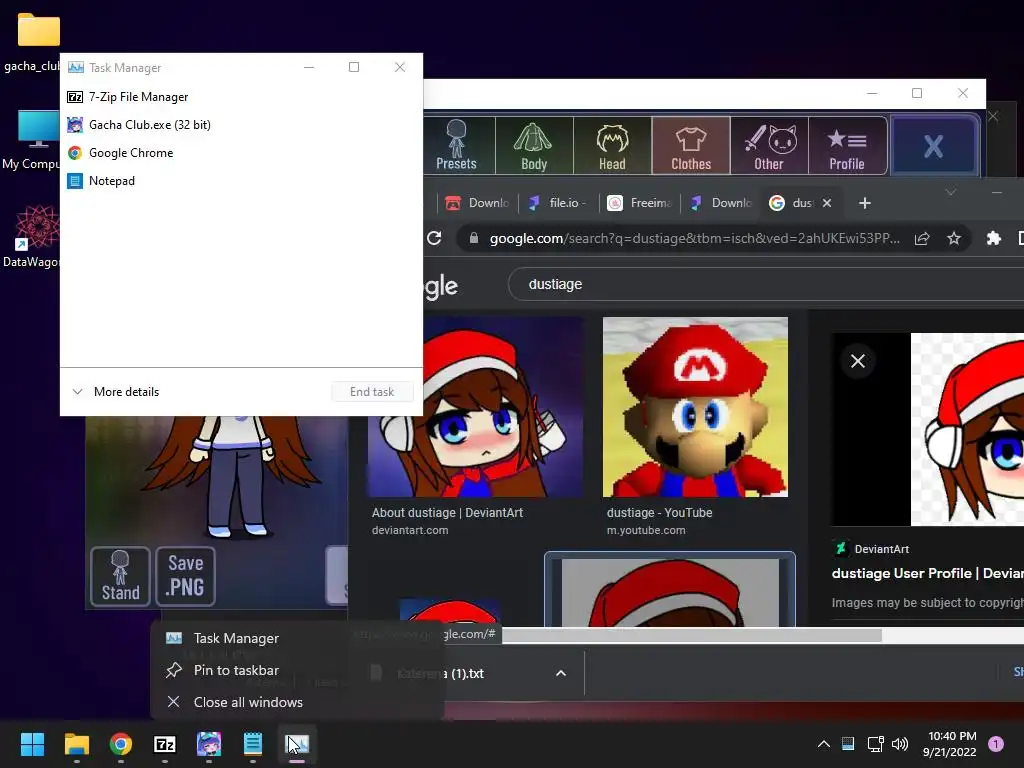Select Google Chrome in Task Manager list
This screenshot has height=768, width=1024.
(x=241, y=153)
